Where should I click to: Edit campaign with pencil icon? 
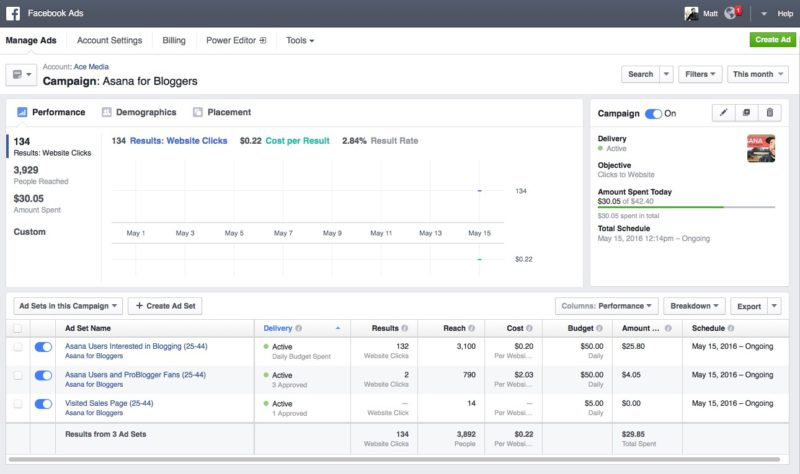723,113
